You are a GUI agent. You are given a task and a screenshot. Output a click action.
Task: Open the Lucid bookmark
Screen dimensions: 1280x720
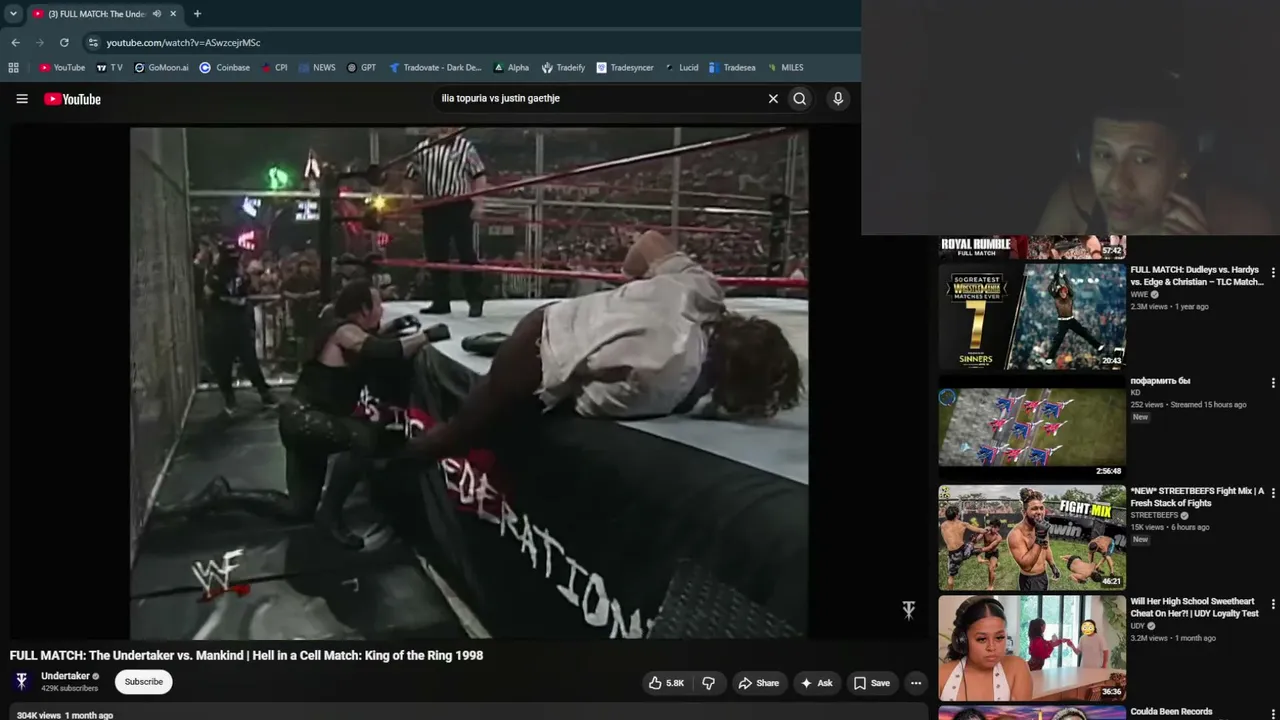pyautogui.click(x=681, y=68)
